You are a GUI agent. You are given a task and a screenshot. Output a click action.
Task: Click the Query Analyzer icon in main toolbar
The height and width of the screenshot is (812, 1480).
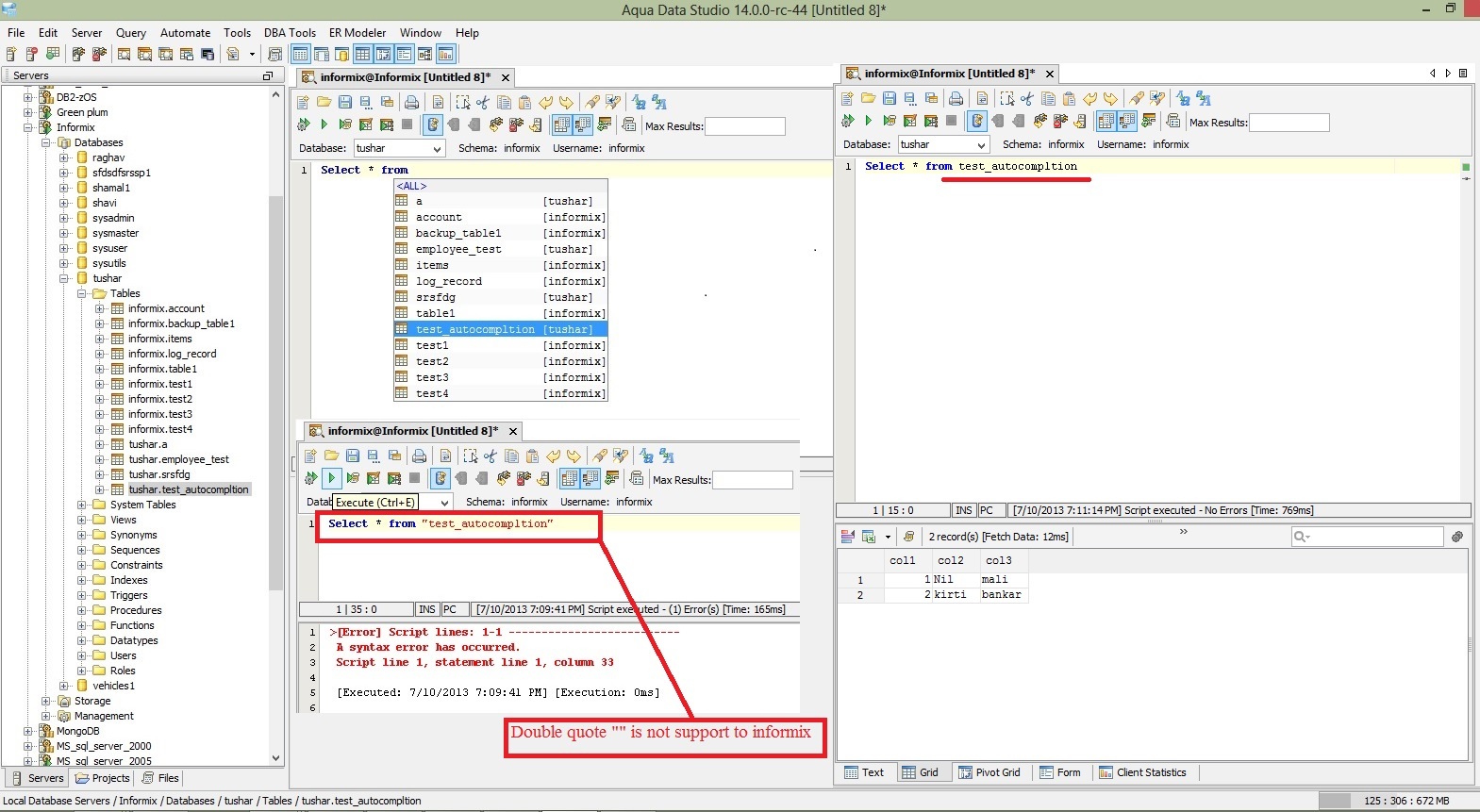tap(125, 54)
